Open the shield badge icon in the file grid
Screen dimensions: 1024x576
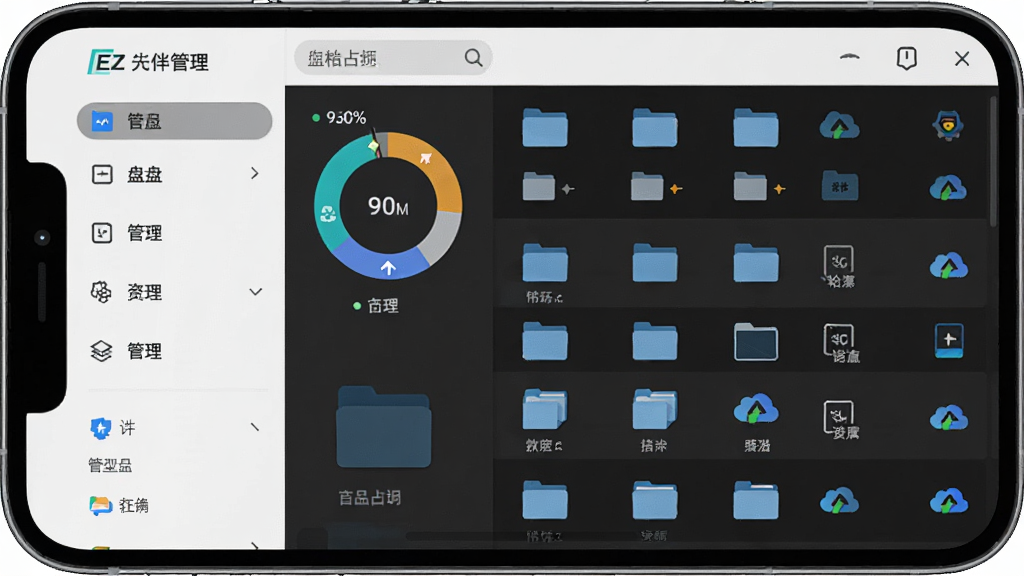pos(948,125)
